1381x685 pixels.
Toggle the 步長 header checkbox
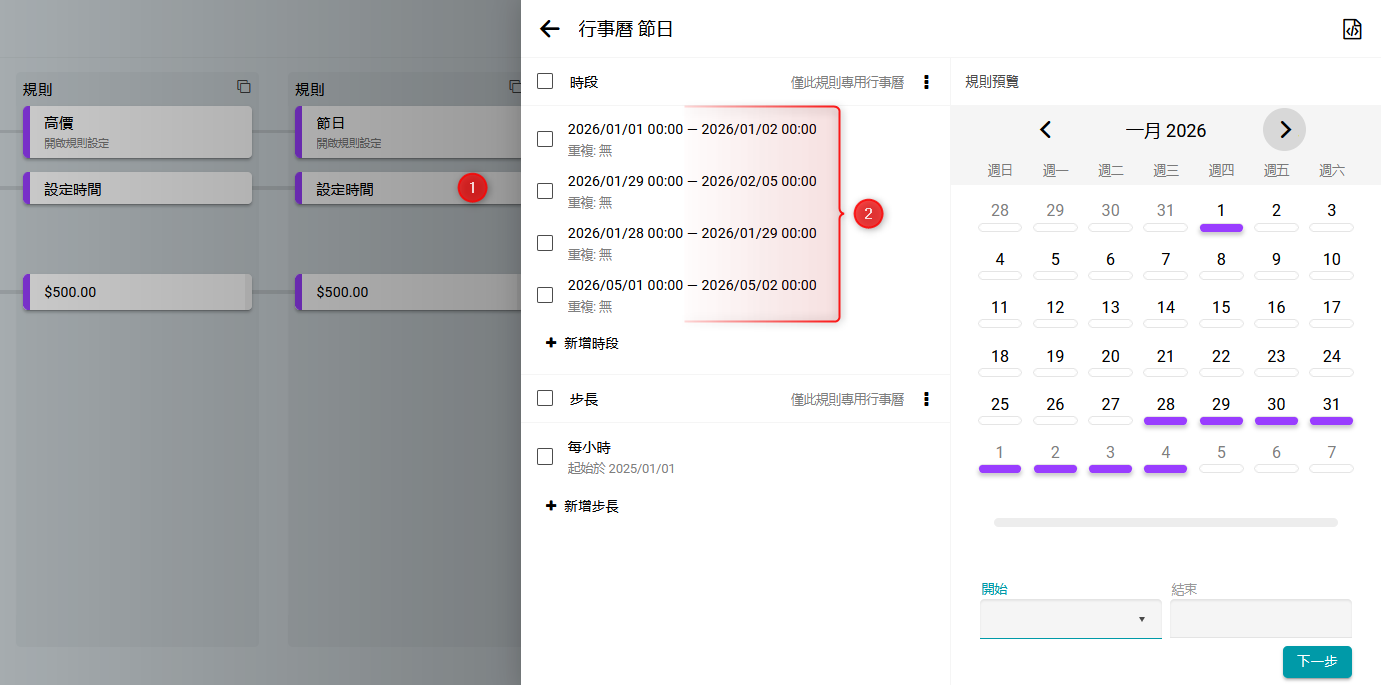(x=545, y=398)
